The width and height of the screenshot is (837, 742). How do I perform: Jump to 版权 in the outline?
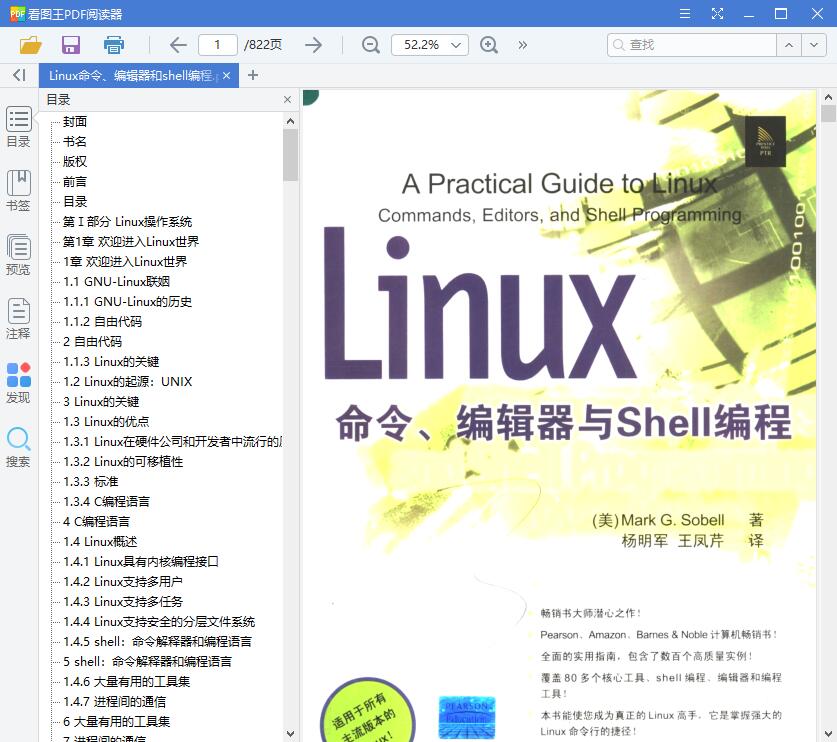tap(75, 162)
